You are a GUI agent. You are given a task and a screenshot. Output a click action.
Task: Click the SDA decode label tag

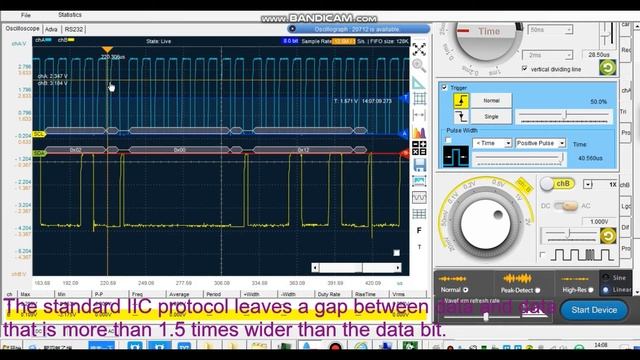tap(39, 153)
